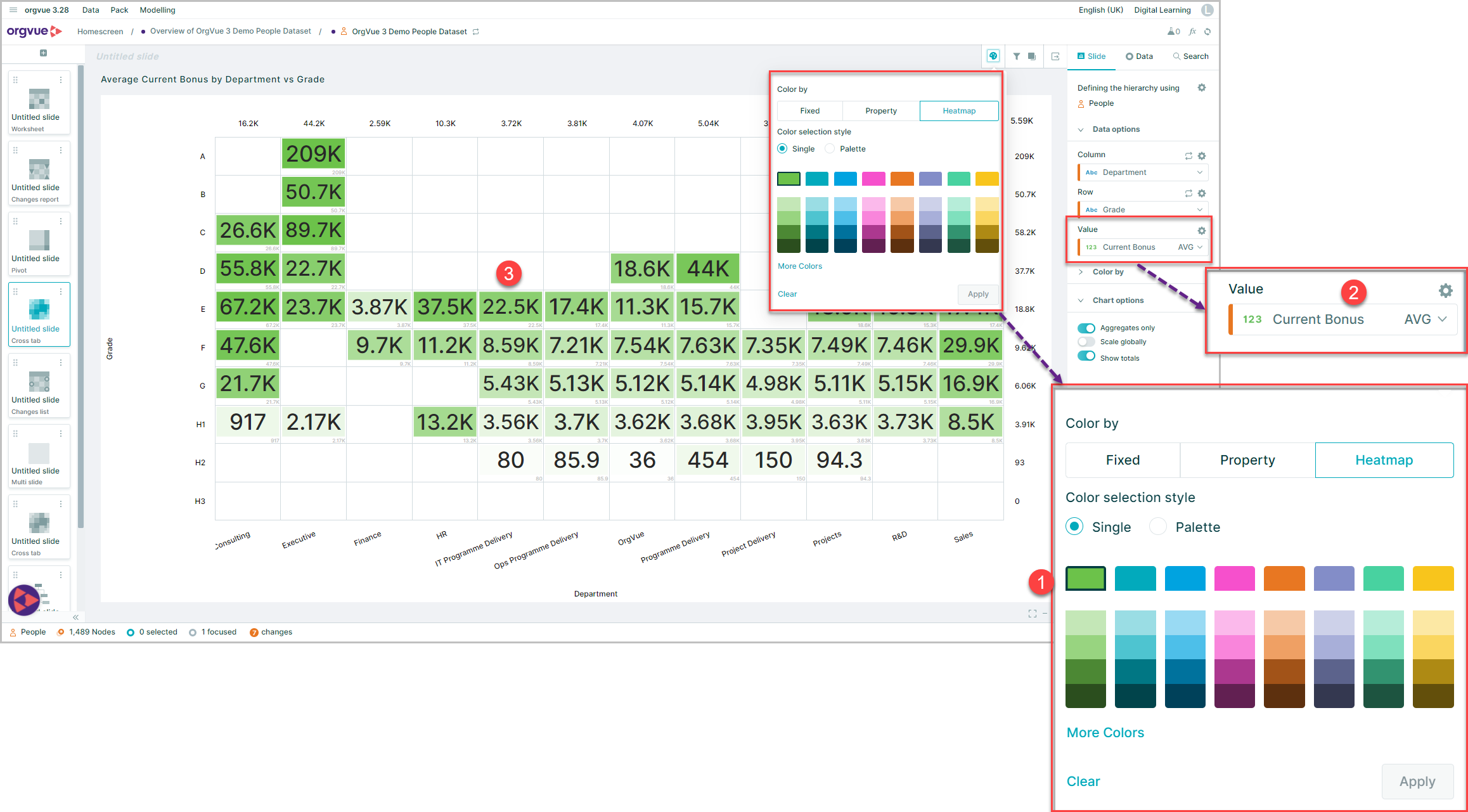Open the English (UK) language selector
The width and height of the screenshot is (1468, 812).
pyautogui.click(x=1101, y=10)
